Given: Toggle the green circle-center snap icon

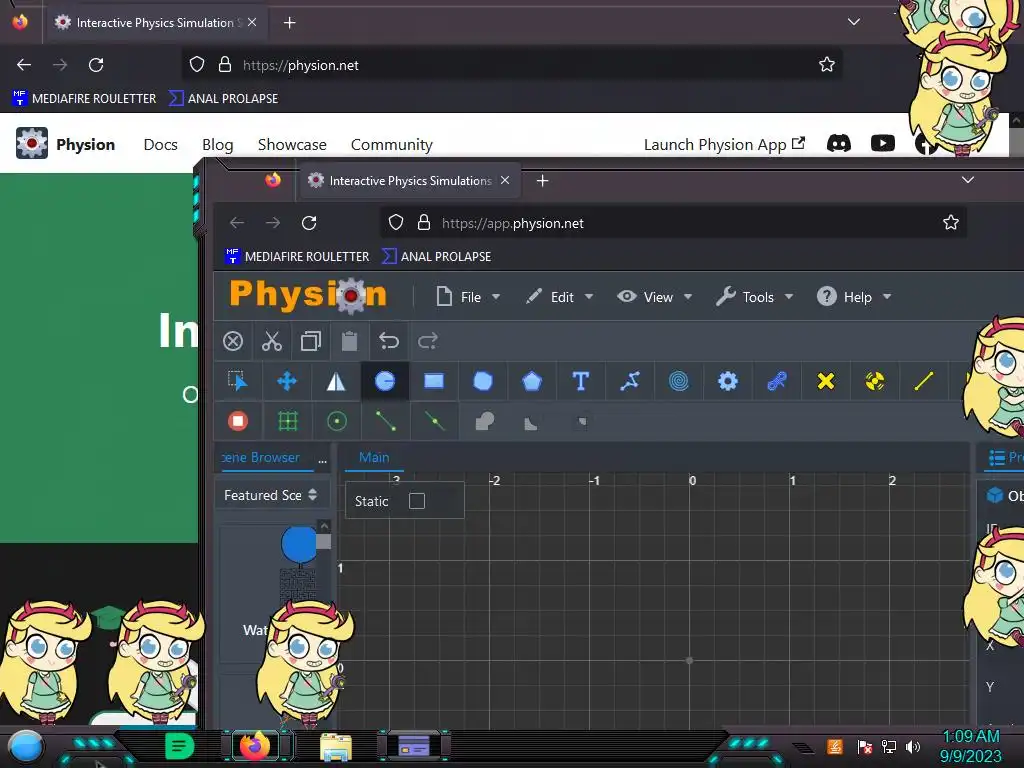Looking at the screenshot, I should point(336,421).
